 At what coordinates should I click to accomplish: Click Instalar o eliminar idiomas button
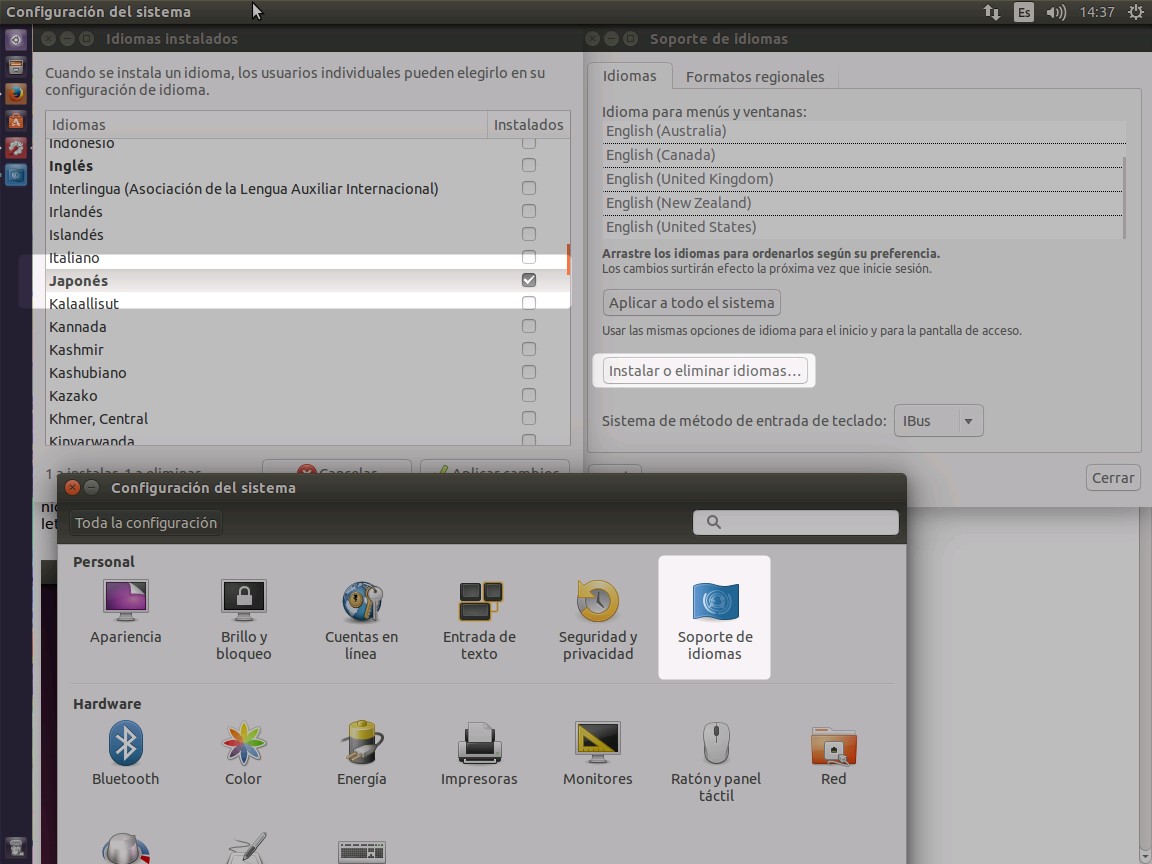click(x=705, y=370)
